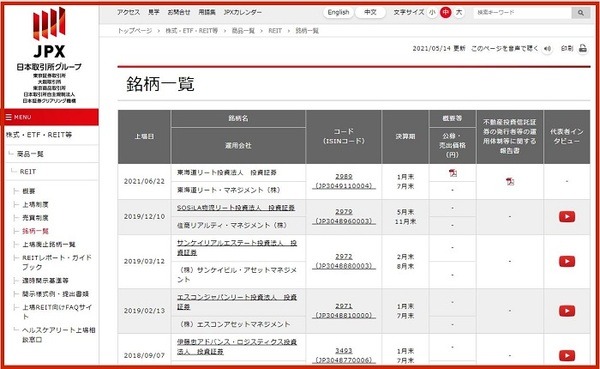Open お問合せ in top navigation
Image resolution: width=600 pixels, height=369 pixels.
pyautogui.click(x=179, y=12)
